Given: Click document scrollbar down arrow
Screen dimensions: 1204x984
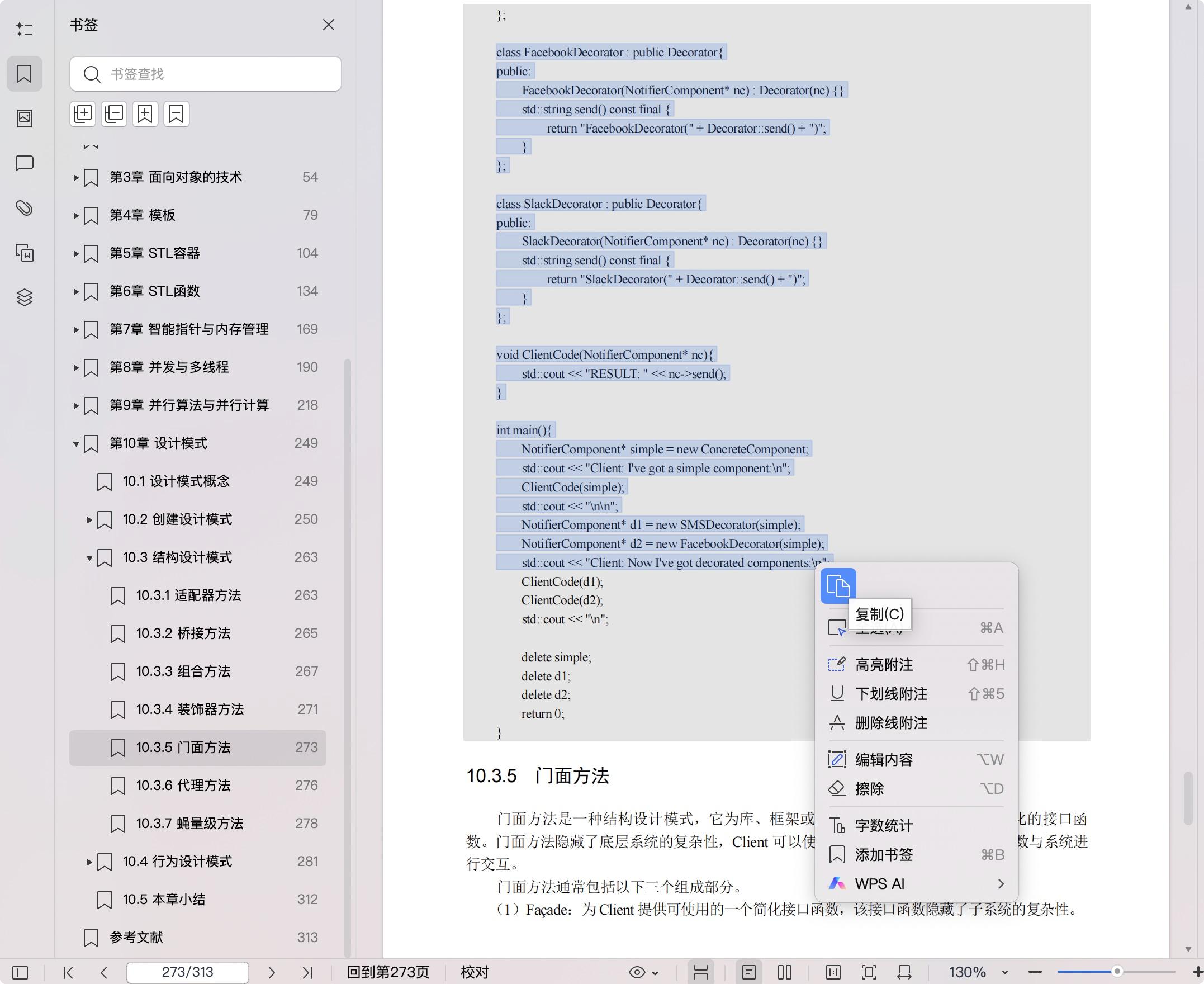Looking at the screenshot, I should (x=1188, y=948).
